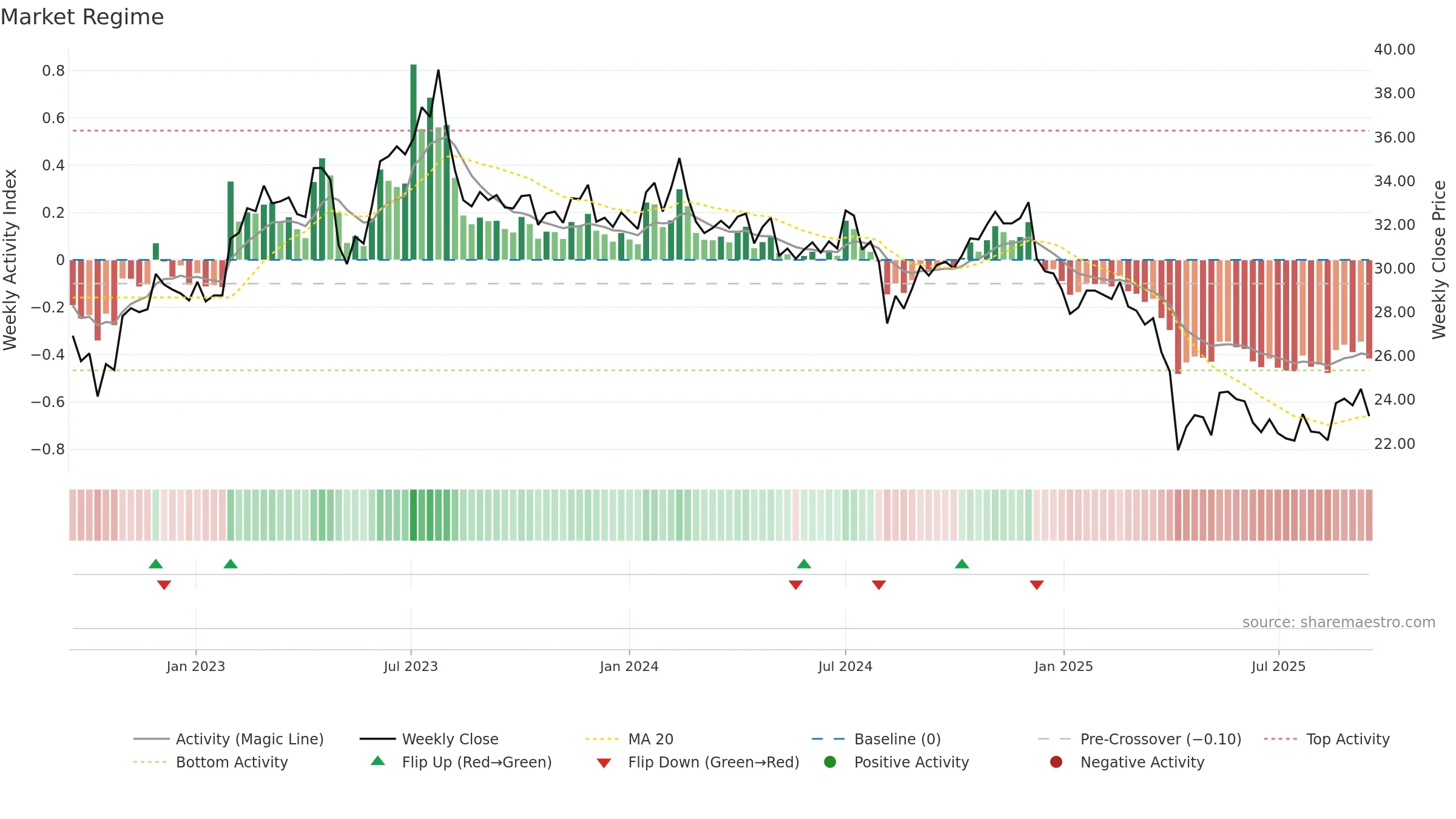Click the Jul 2024 x-axis label
This screenshot has height=819, width=1456.
click(845, 666)
